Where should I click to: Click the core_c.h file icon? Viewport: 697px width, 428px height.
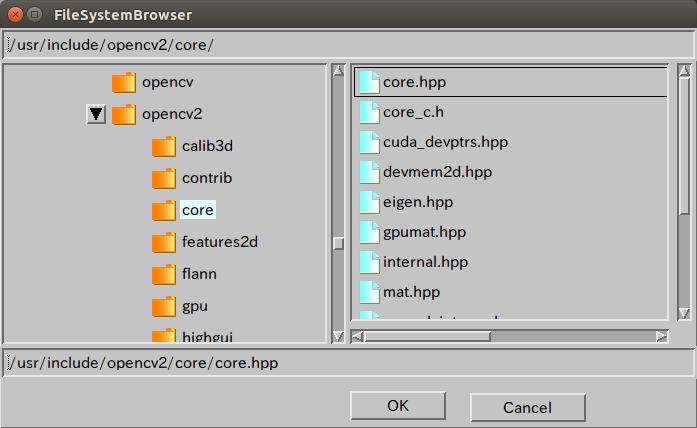[369, 112]
